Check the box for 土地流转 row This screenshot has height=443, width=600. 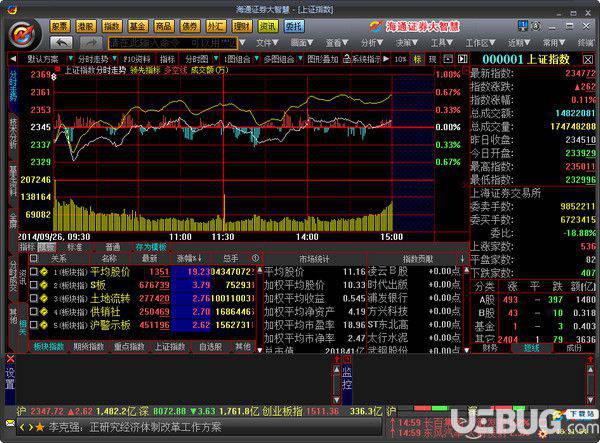coord(34,298)
